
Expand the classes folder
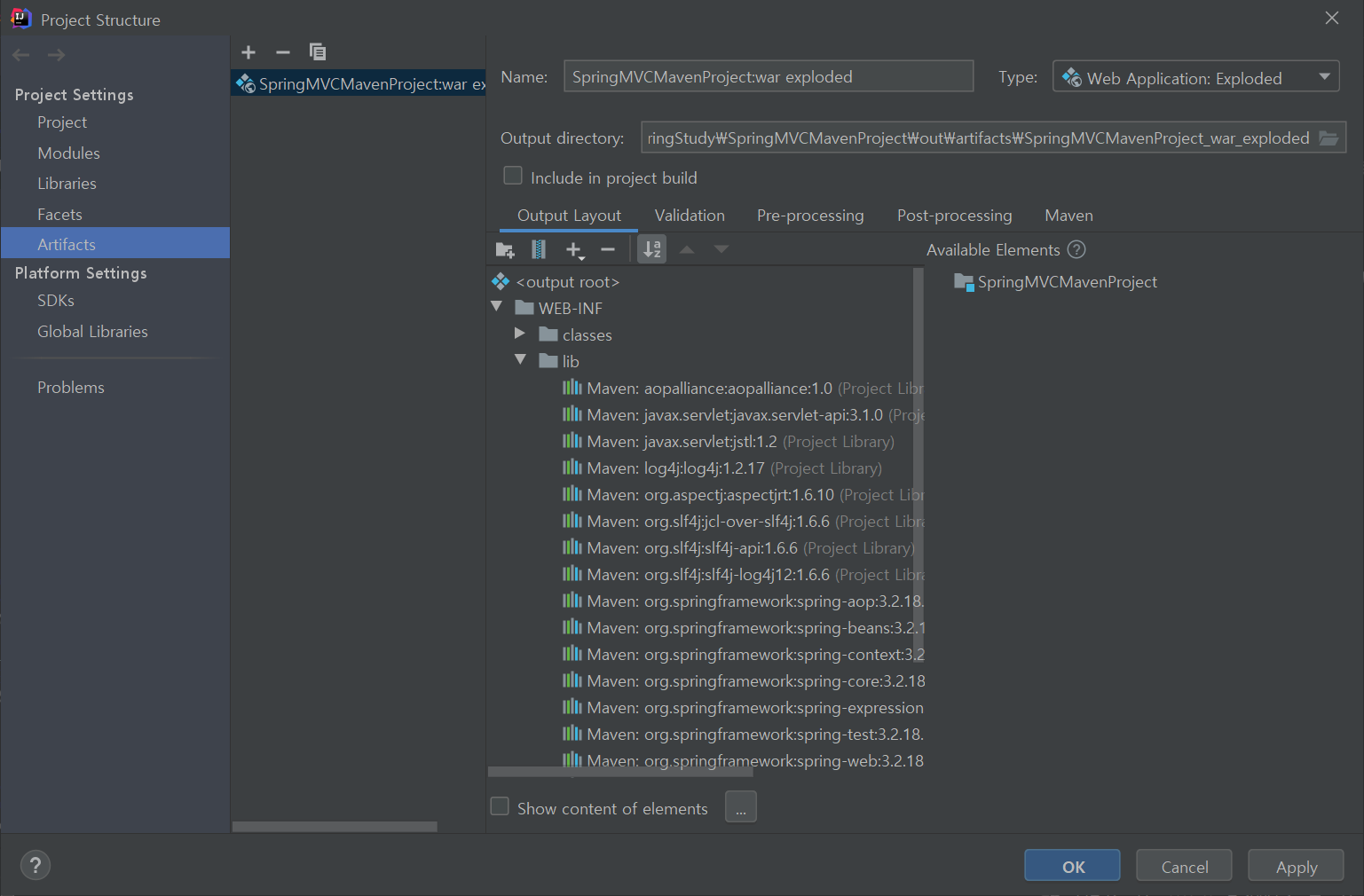point(520,334)
